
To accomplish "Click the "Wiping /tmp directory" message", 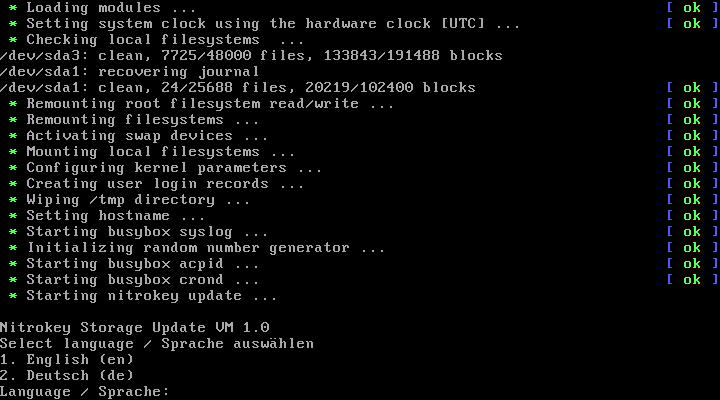I will tap(138, 200).
